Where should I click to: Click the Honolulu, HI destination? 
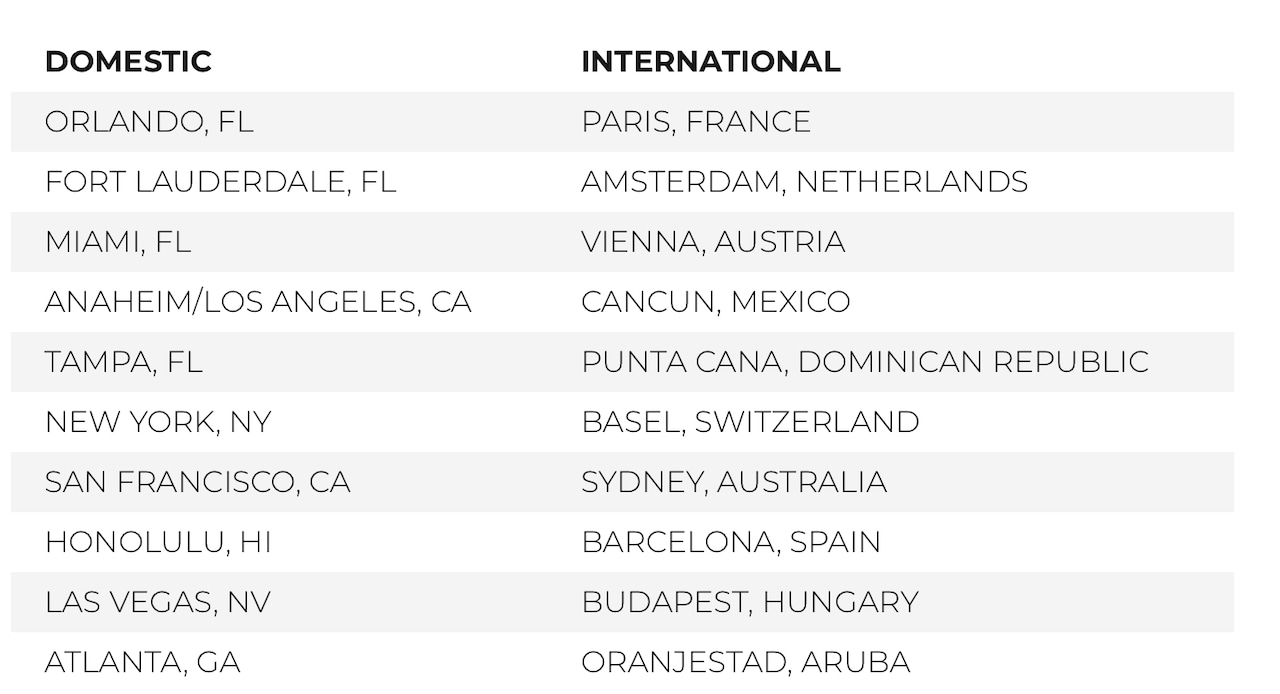pos(158,542)
